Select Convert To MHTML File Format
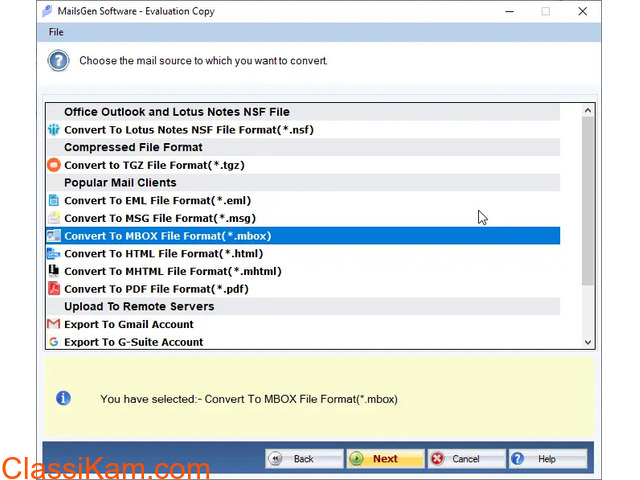This screenshot has height=480, width=640. (302, 271)
